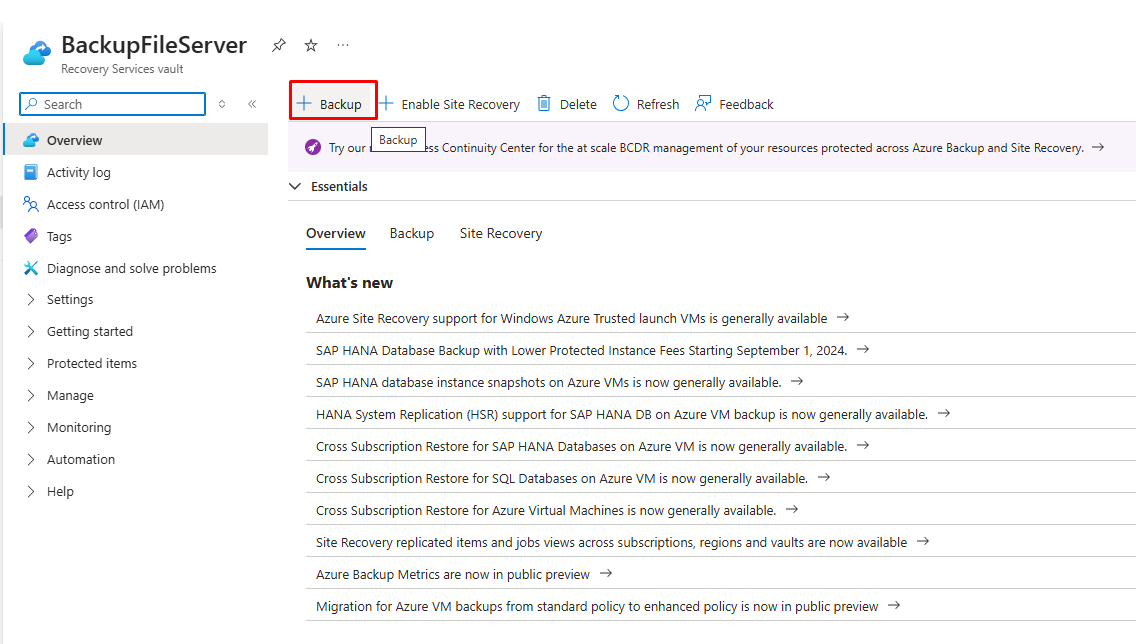Click the Tags icon in sidebar
The height and width of the screenshot is (644, 1136).
pyautogui.click(x=30, y=236)
